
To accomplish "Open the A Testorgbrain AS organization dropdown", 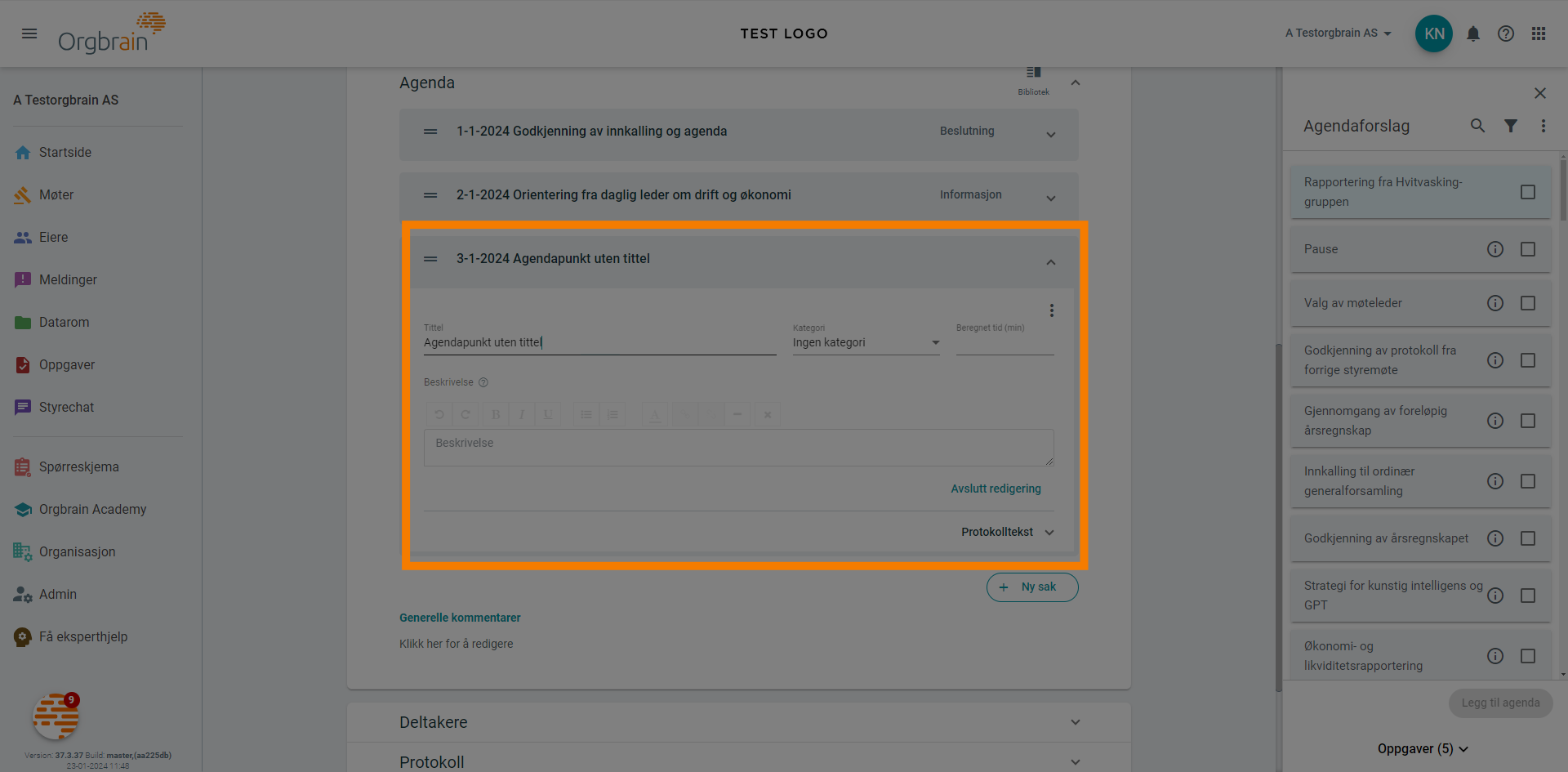I will coord(1339,33).
